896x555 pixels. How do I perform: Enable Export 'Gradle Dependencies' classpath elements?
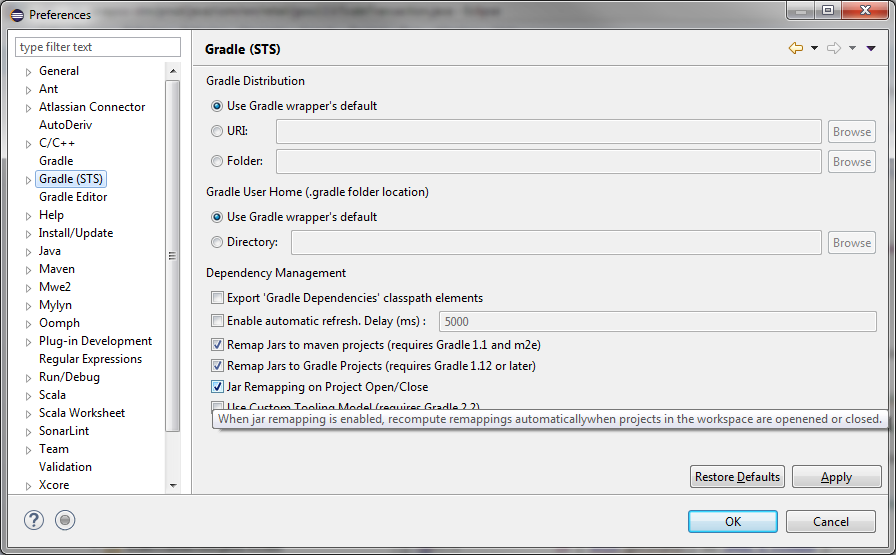(x=217, y=298)
